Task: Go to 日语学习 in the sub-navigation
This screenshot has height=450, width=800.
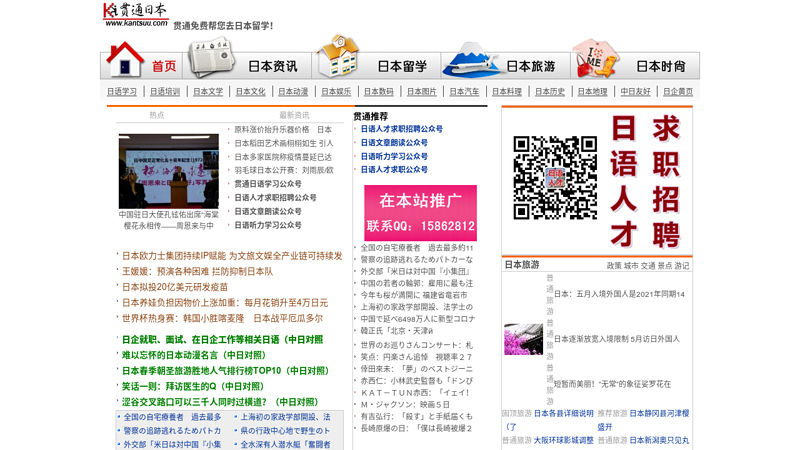Action: coord(122,92)
